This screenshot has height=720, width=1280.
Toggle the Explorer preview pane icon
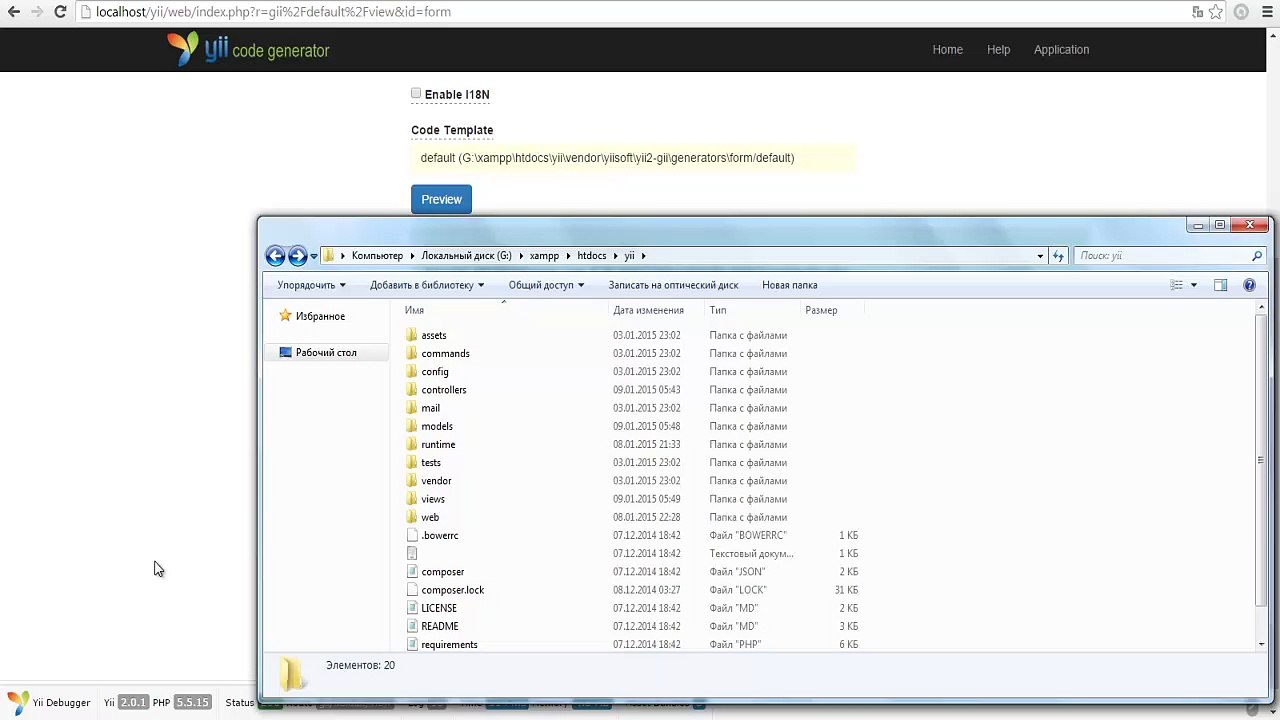pyautogui.click(x=1220, y=285)
